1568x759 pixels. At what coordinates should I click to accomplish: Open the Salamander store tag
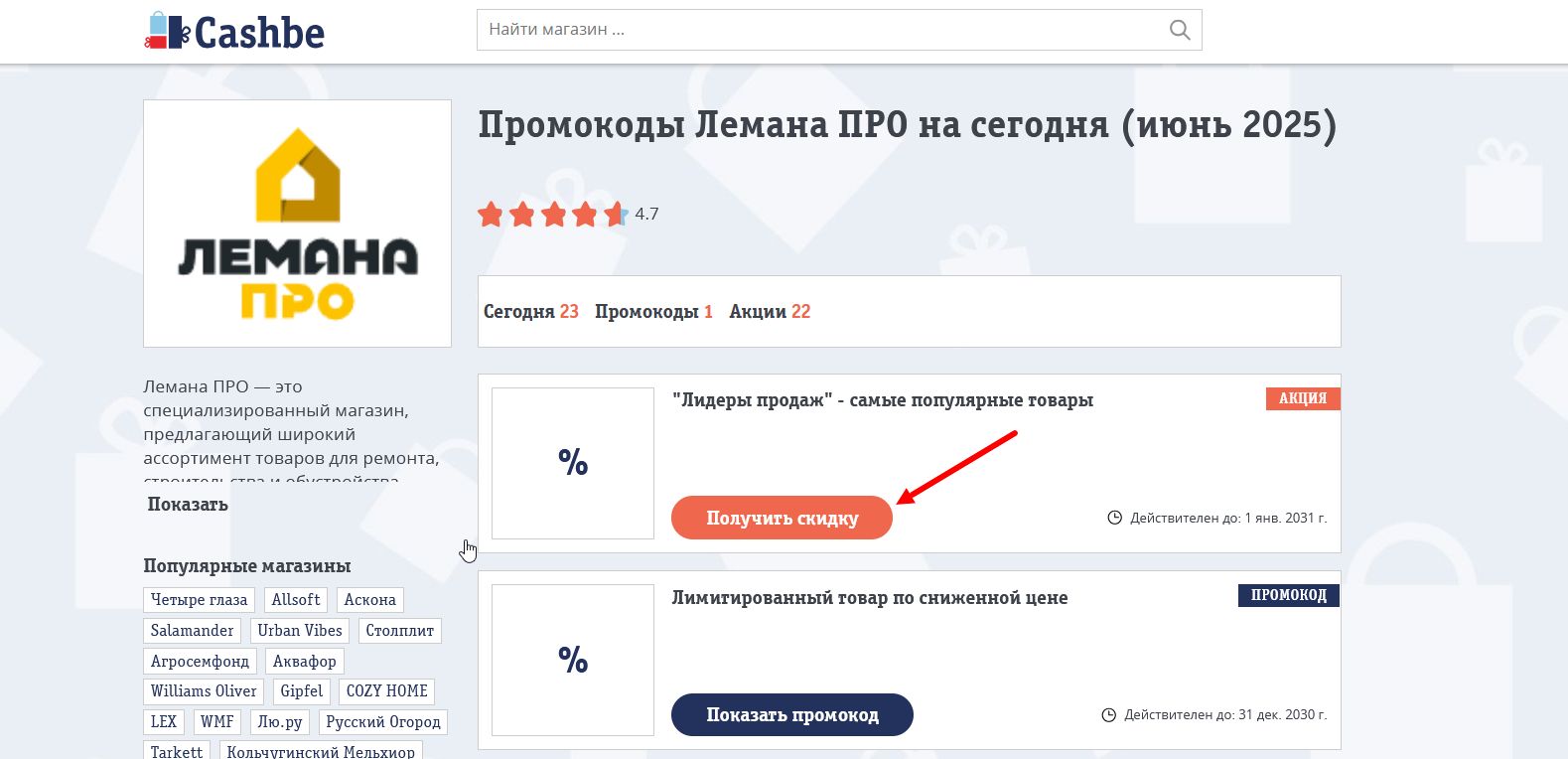point(193,631)
